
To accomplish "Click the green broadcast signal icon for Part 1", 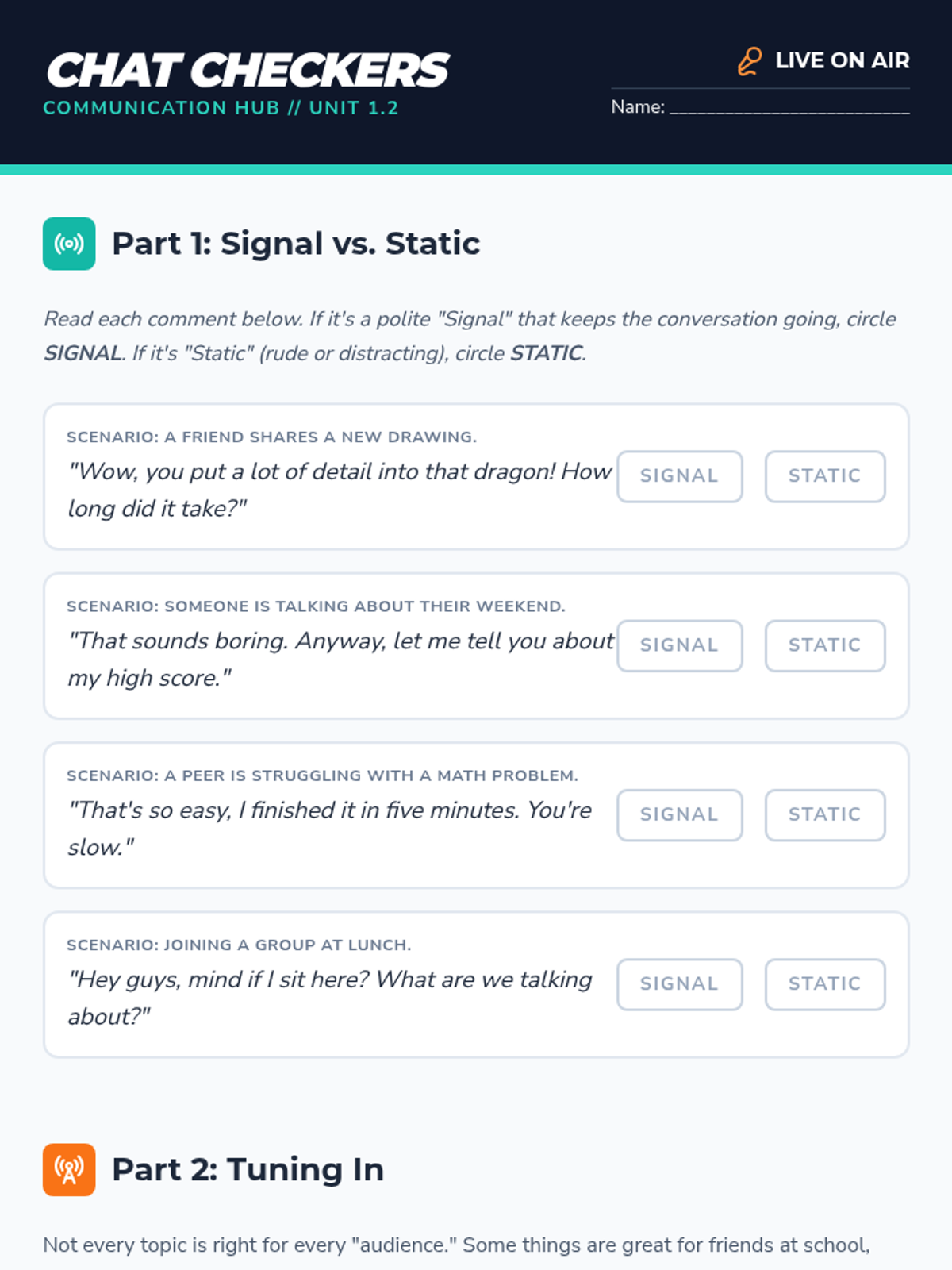I will [69, 244].
